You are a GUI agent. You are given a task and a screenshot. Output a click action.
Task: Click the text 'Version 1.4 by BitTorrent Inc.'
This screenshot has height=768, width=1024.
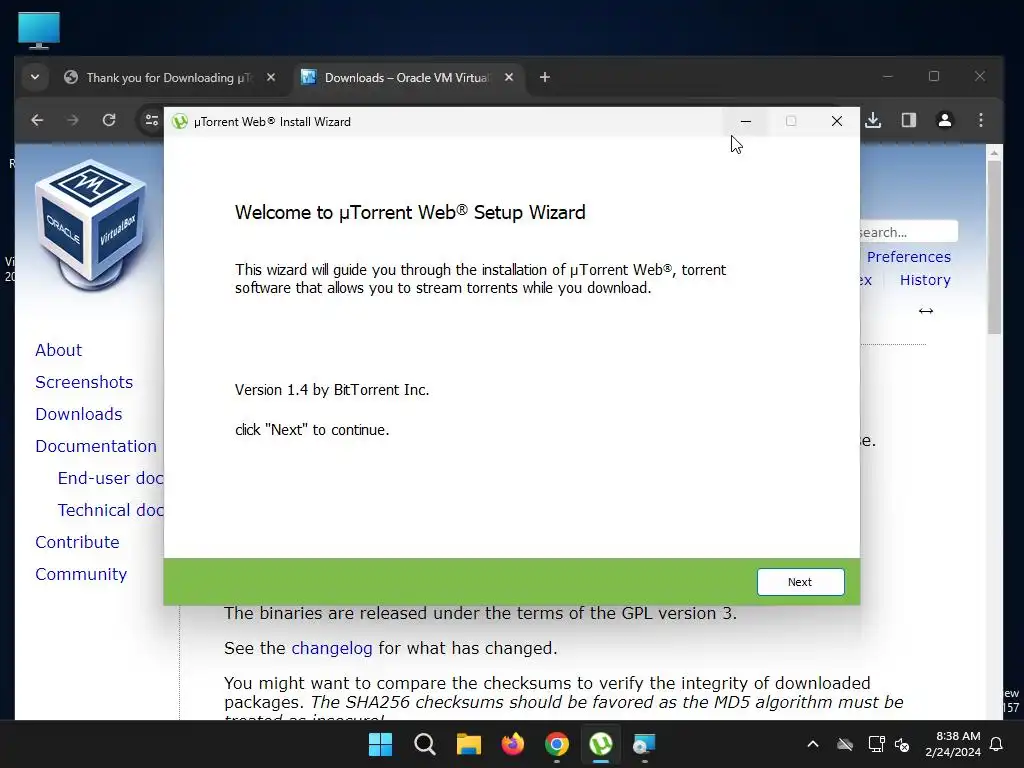coord(332,390)
